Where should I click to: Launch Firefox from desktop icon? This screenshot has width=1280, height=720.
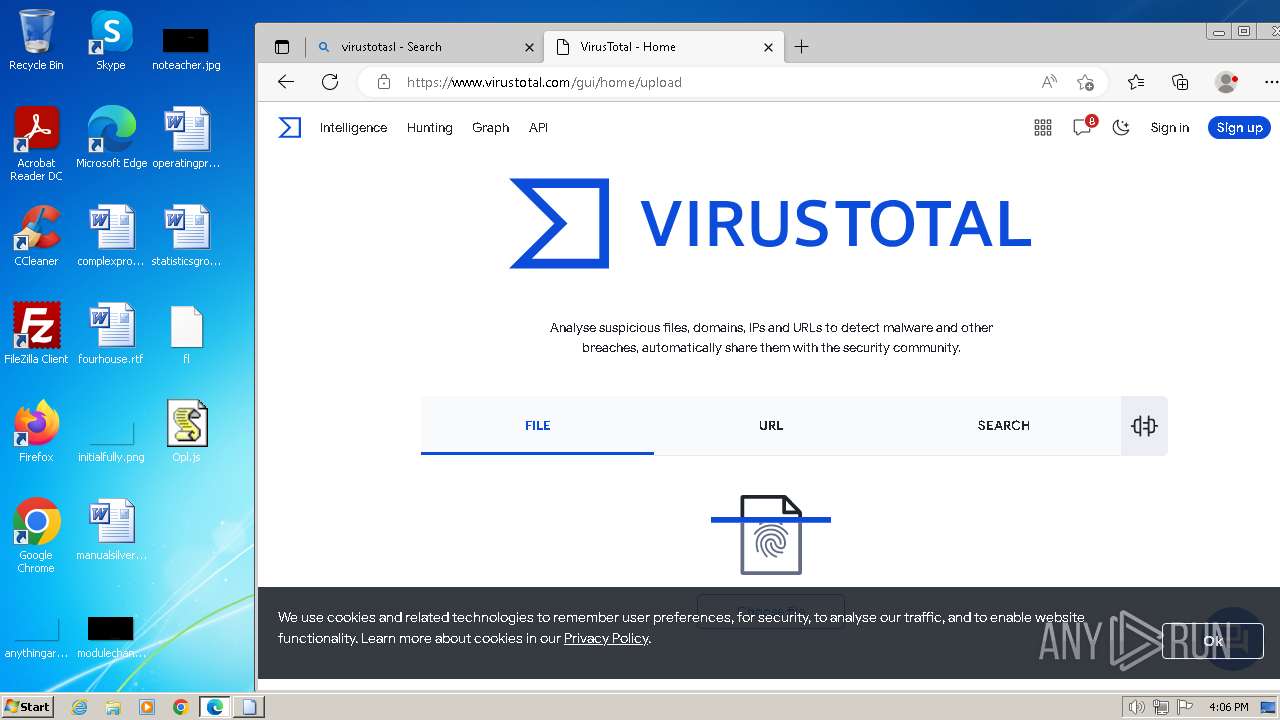point(36,432)
